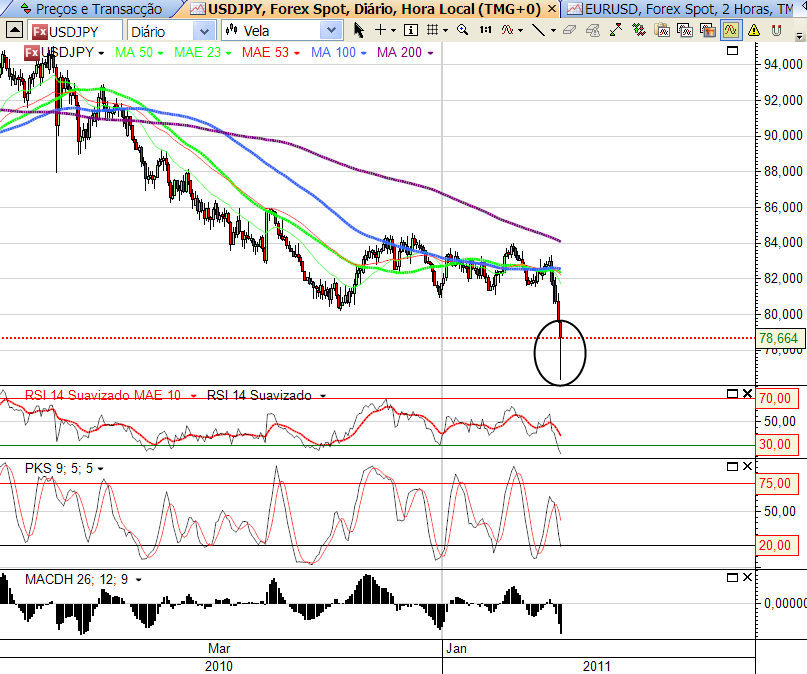Maximize the RSI indicator panel
The height and width of the screenshot is (674, 807).
pos(732,394)
